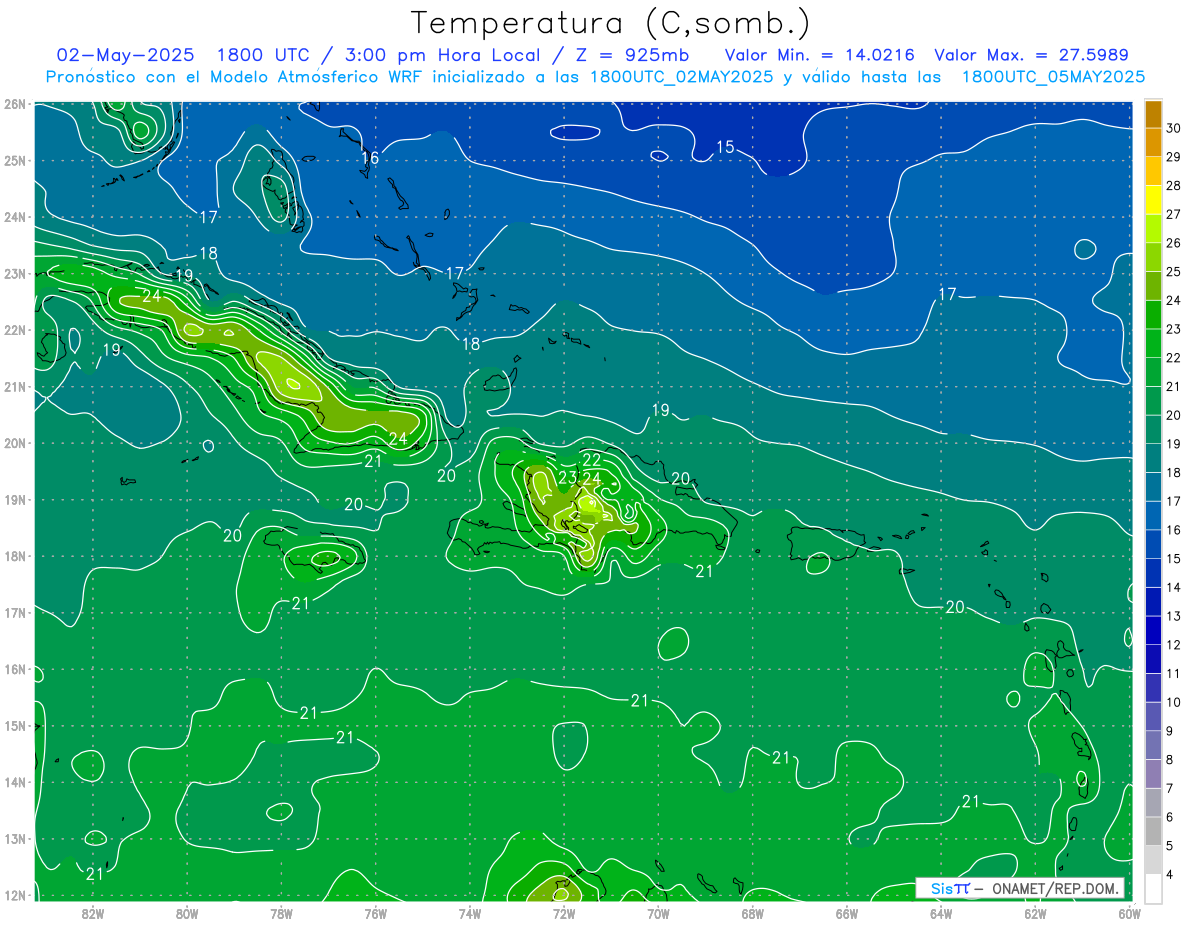
Task: Click the '23' contour label over Hispaniola
Action: tap(568, 478)
